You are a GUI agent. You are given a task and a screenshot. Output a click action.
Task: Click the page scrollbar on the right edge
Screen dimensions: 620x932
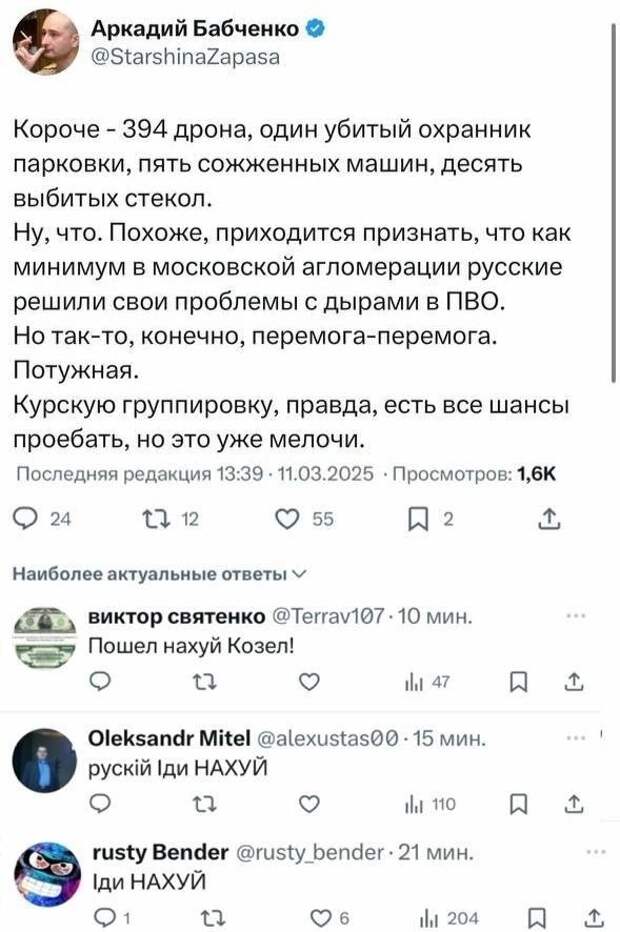613,202
